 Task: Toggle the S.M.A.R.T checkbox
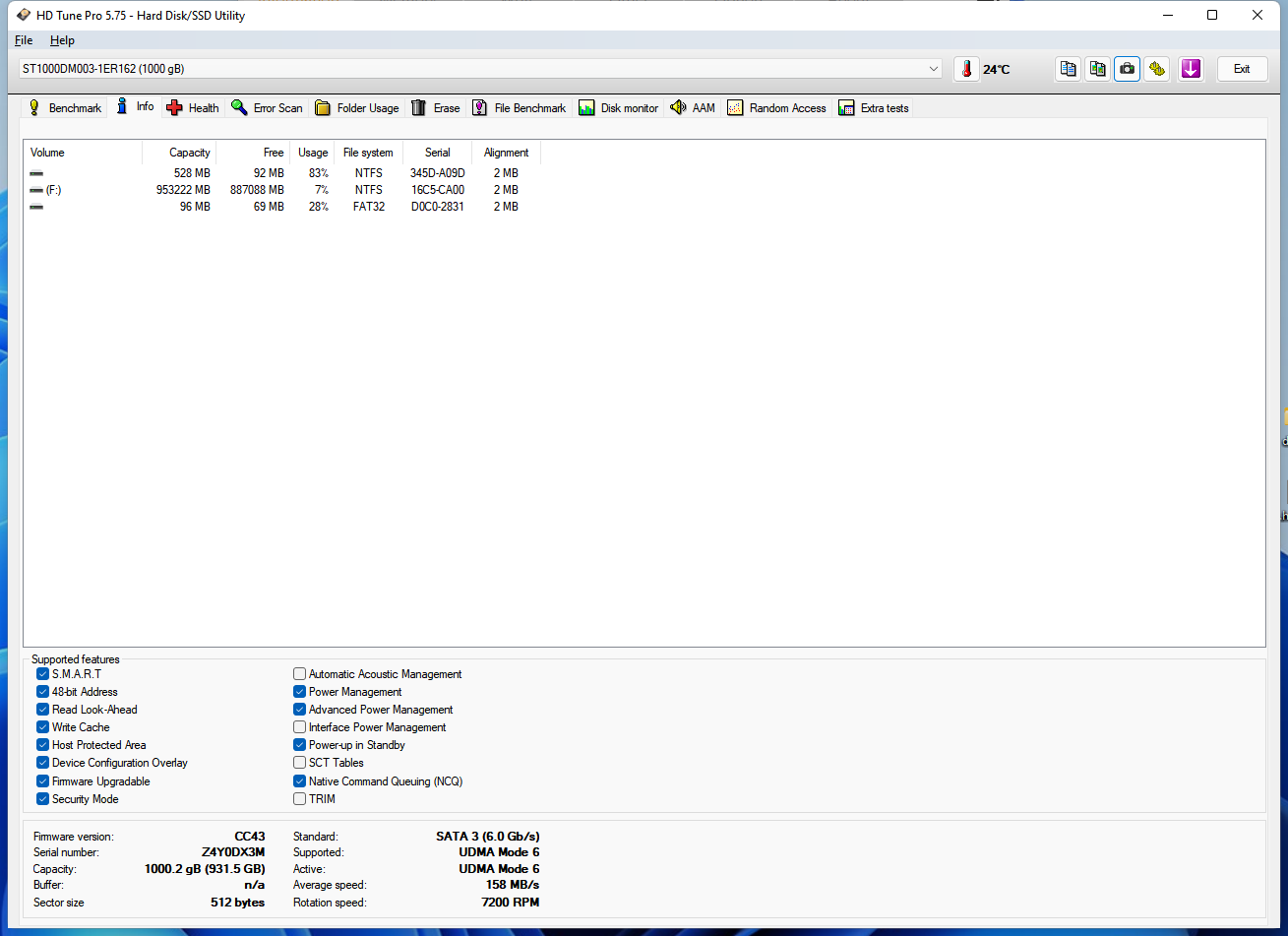(42, 674)
